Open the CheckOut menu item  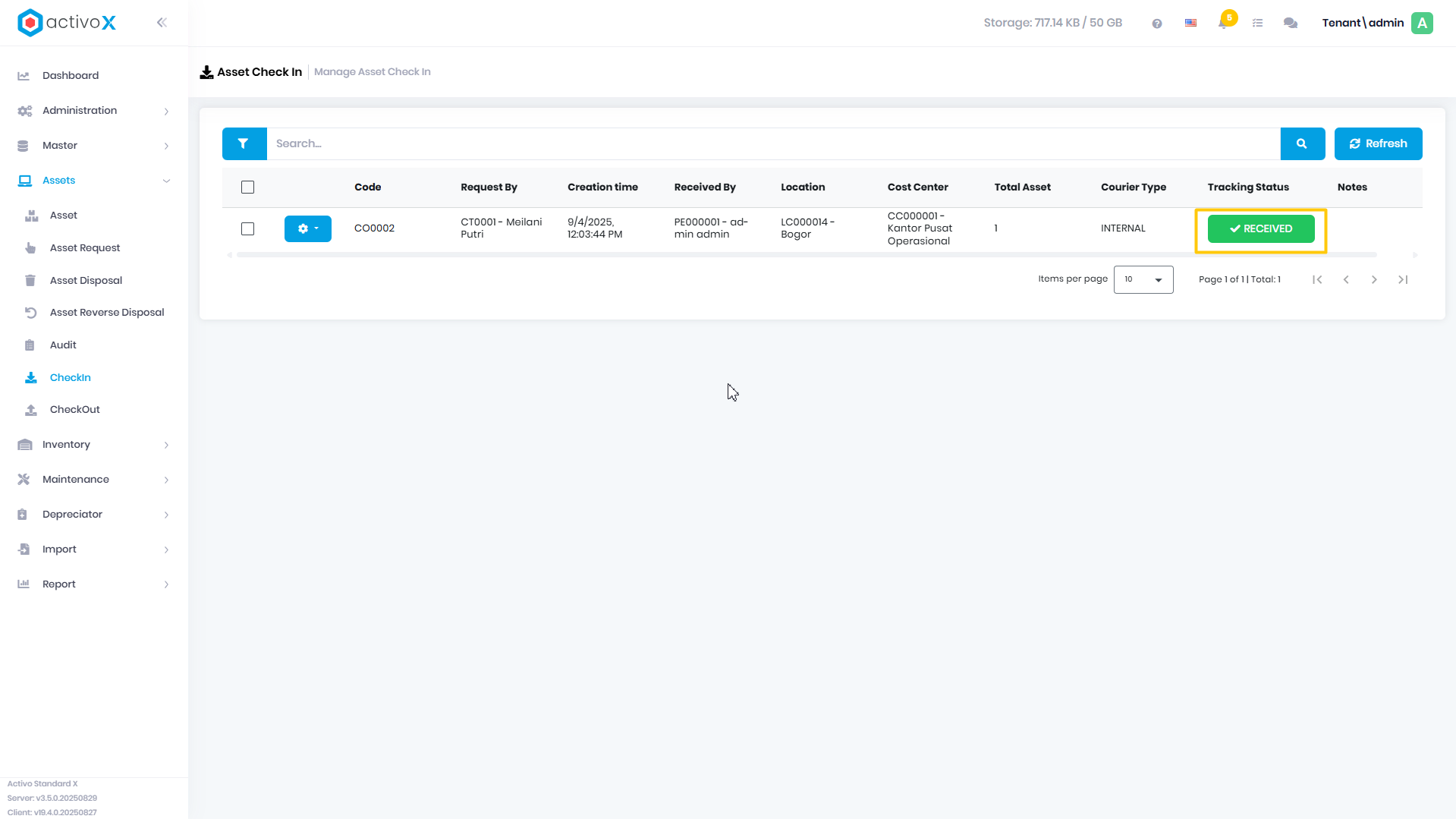[x=74, y=410]
